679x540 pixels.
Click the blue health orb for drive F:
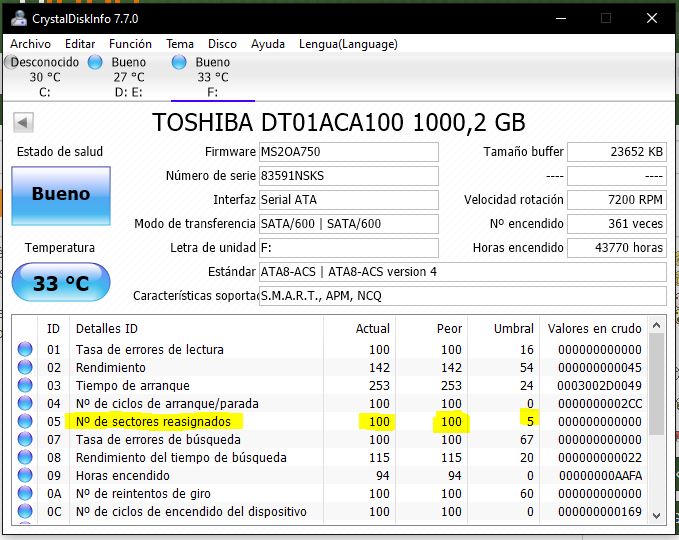tap(179, 62)
